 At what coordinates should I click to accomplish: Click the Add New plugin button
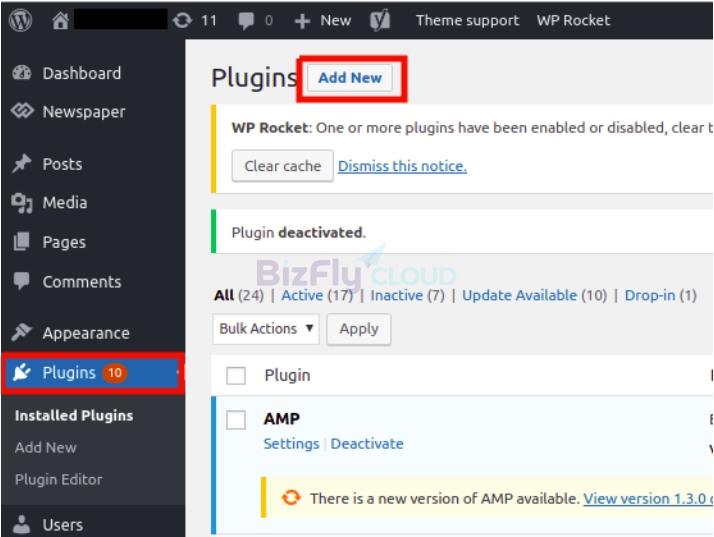[x=350, y=78]
